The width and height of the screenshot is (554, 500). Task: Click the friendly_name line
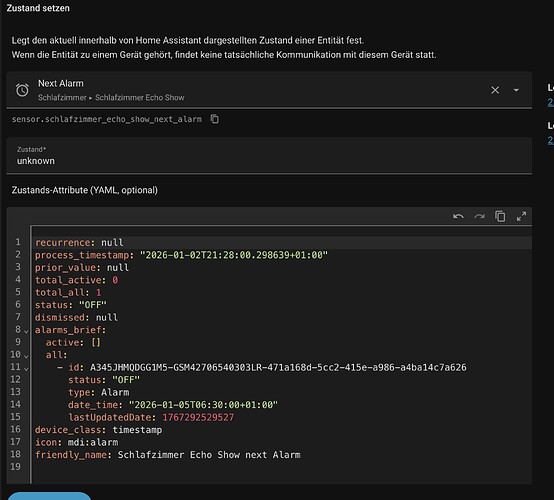(167, 455)
